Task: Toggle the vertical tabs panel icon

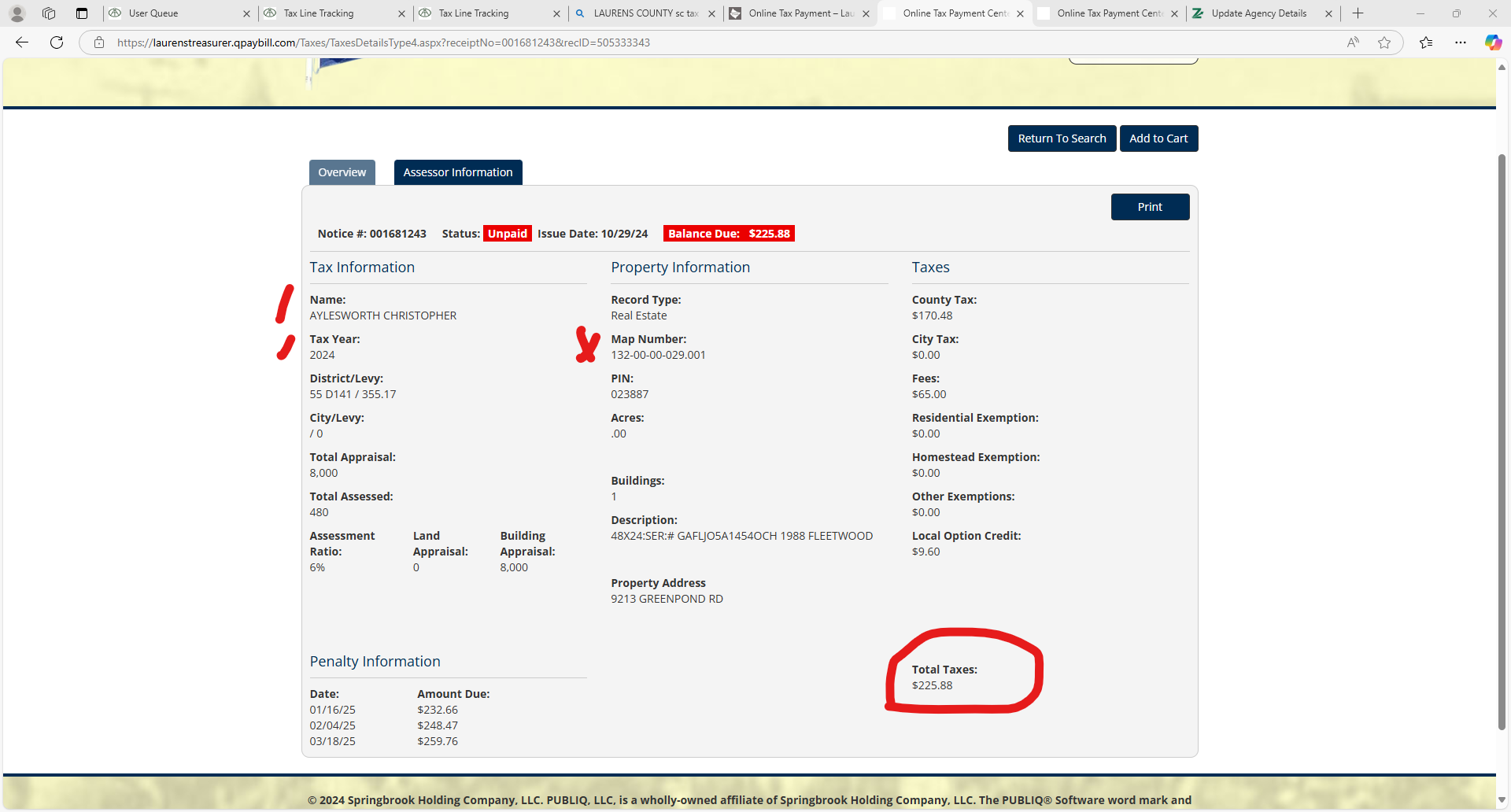Action: [82, 13]
